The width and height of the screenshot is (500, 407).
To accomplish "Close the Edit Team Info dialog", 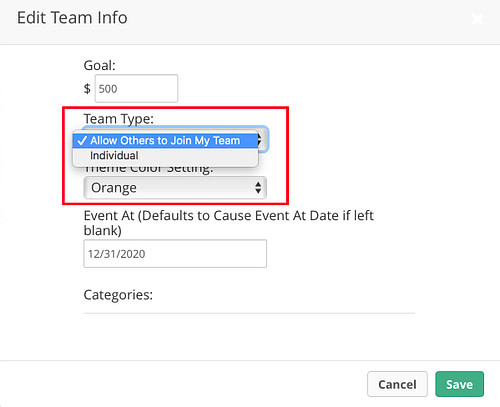I will (x=477, y=18).
